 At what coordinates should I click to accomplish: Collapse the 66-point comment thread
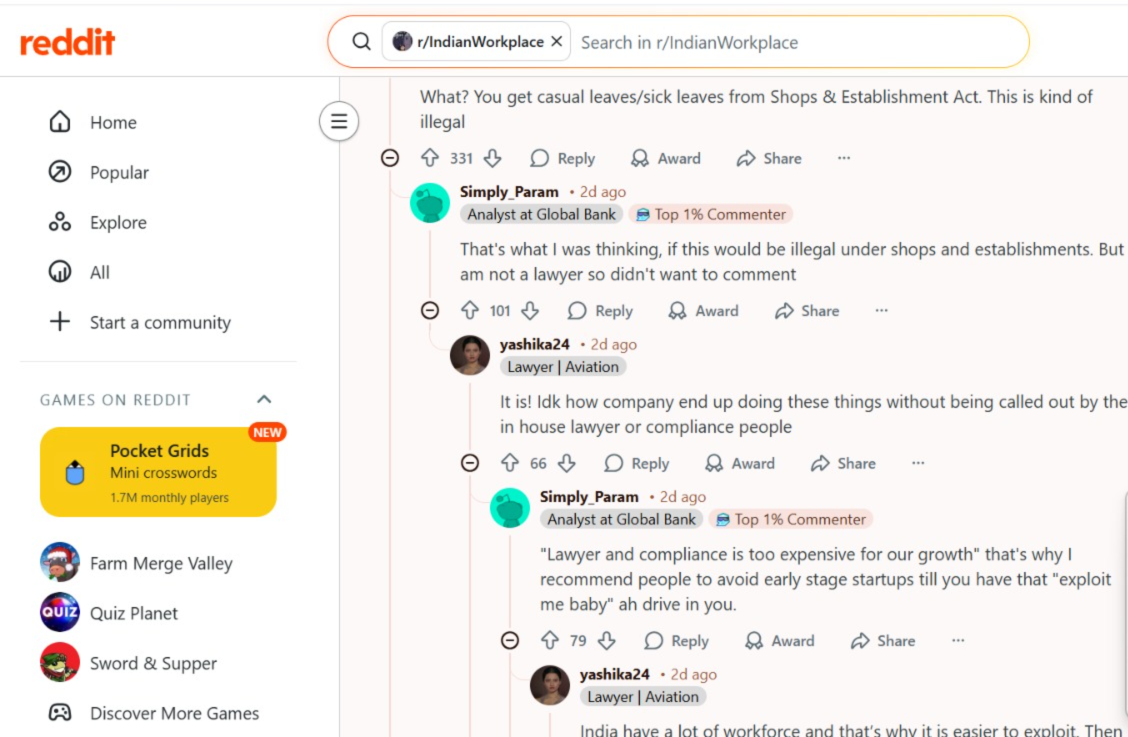(470, 463)
